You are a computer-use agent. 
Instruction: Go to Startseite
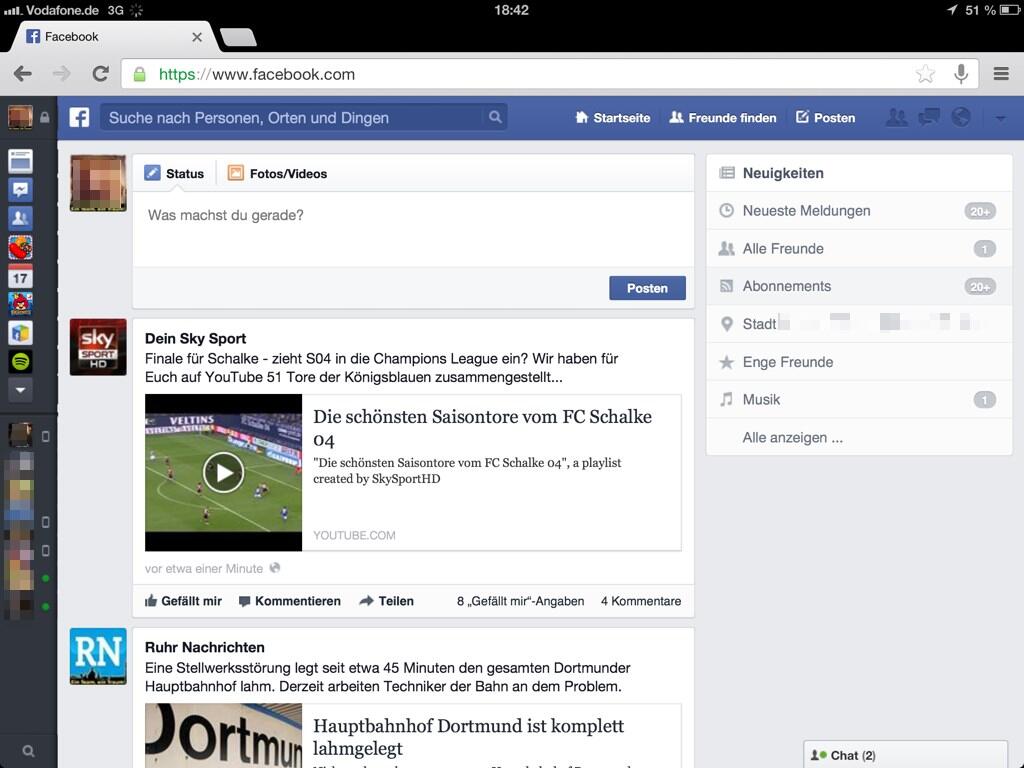point(613,118)
